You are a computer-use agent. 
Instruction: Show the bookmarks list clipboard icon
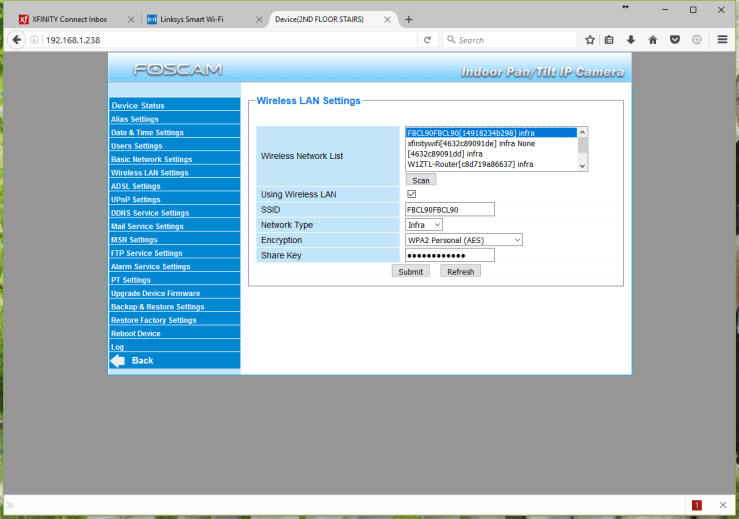[610, 40]
